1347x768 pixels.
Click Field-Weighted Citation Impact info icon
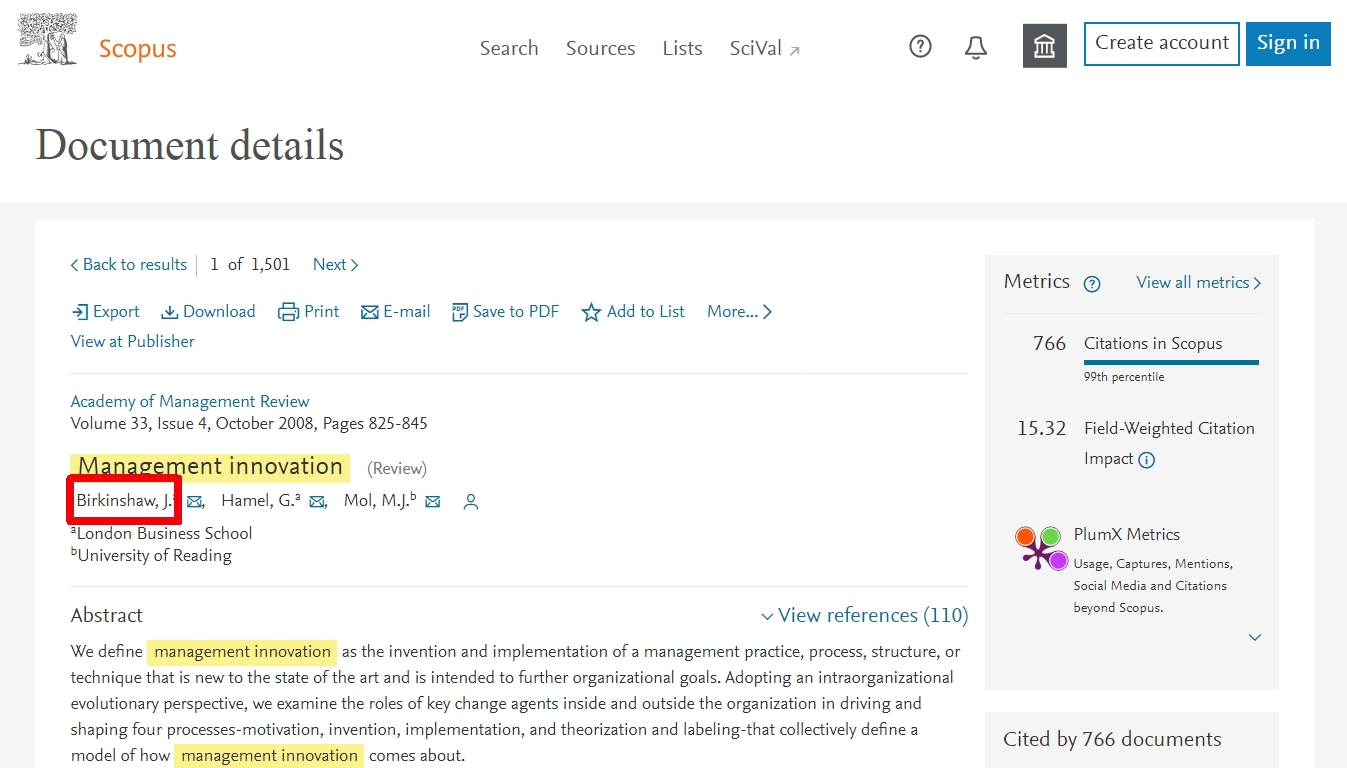[1147, 460]
